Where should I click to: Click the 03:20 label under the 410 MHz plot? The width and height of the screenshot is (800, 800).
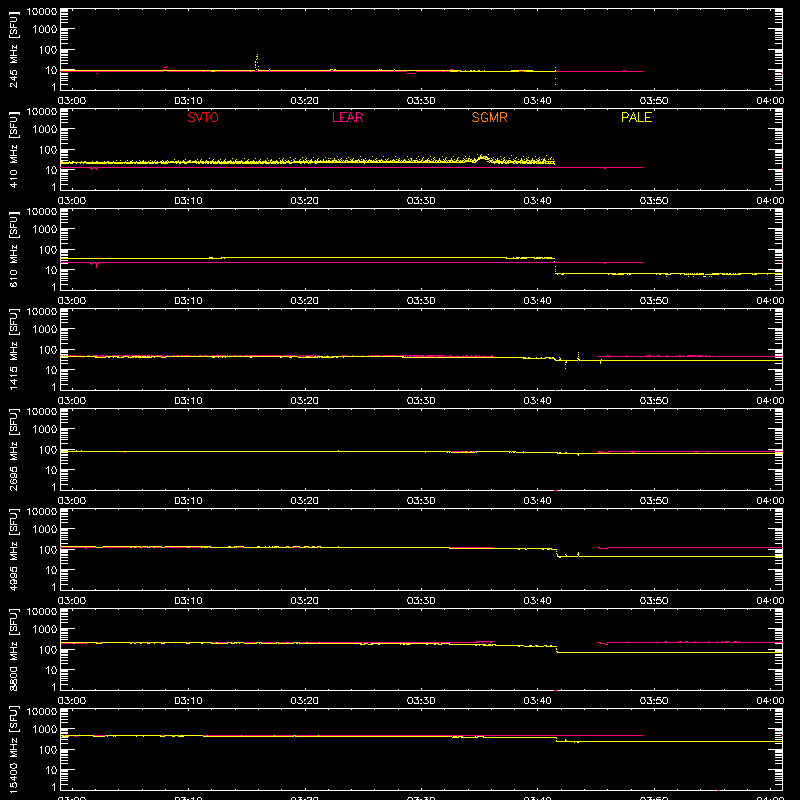click(x=305, y=201)
